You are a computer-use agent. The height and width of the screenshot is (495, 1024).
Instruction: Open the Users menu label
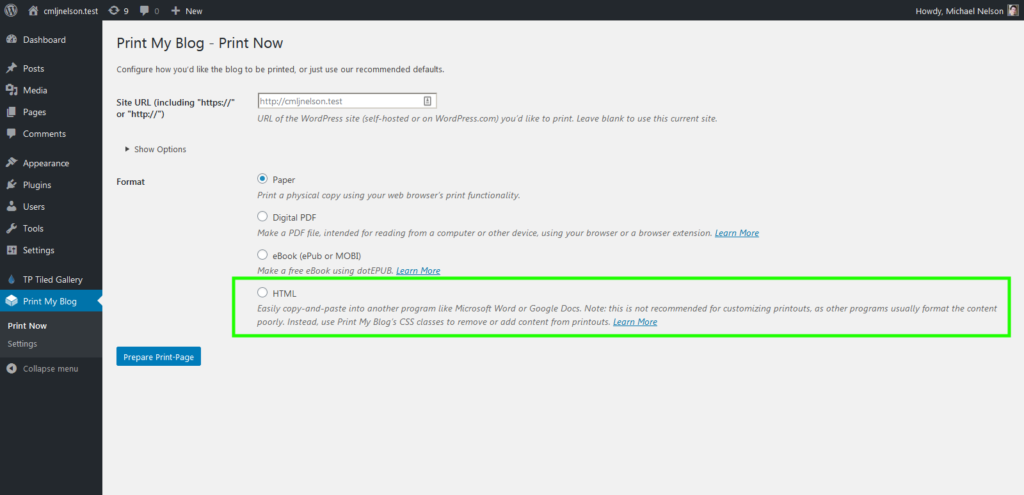tap(34, 206)
